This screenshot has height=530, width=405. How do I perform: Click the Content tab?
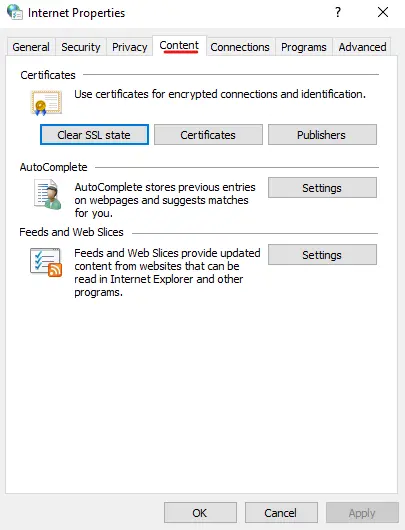coord(179,46)
